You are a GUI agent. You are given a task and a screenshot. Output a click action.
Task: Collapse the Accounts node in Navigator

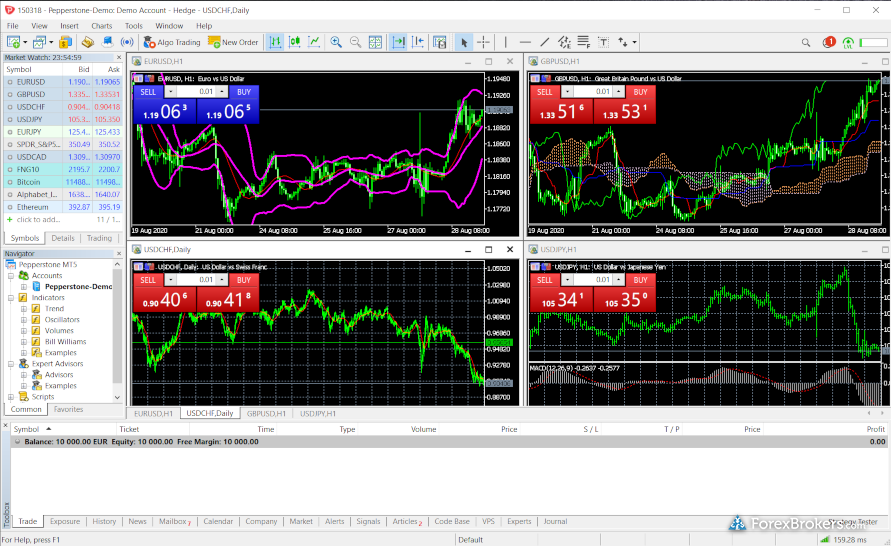click(11, 276)
